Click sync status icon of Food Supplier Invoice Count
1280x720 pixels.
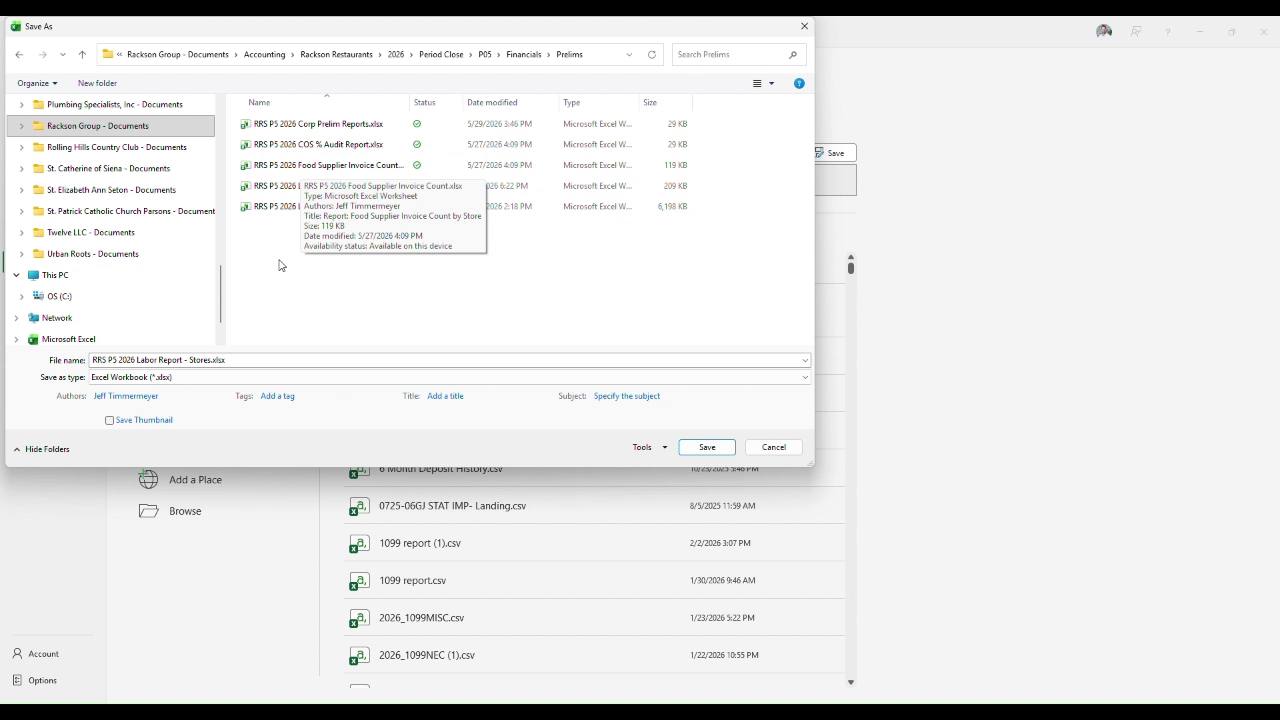(x=417, y=165)
